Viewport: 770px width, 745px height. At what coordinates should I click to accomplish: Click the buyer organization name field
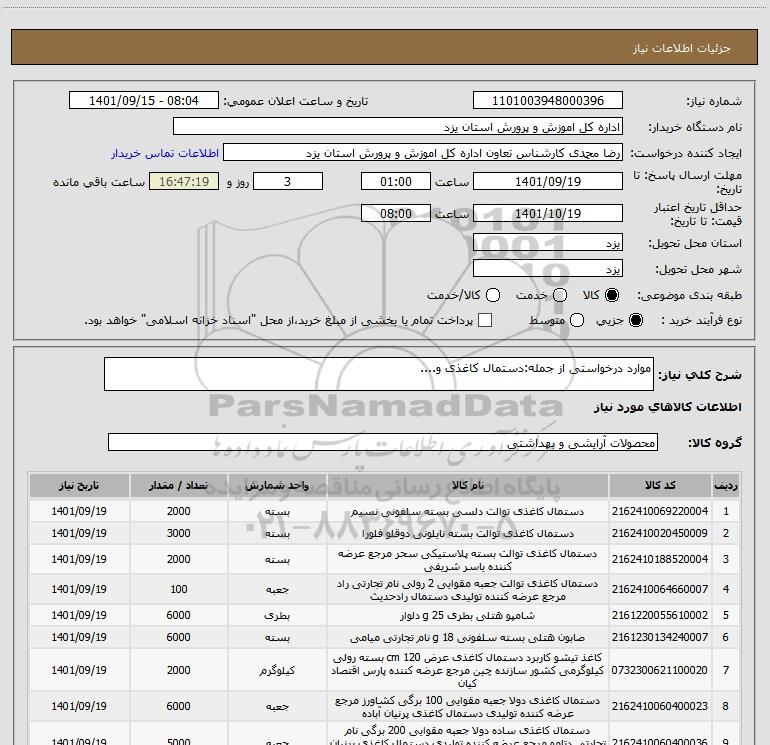click(x=398, y=126)
